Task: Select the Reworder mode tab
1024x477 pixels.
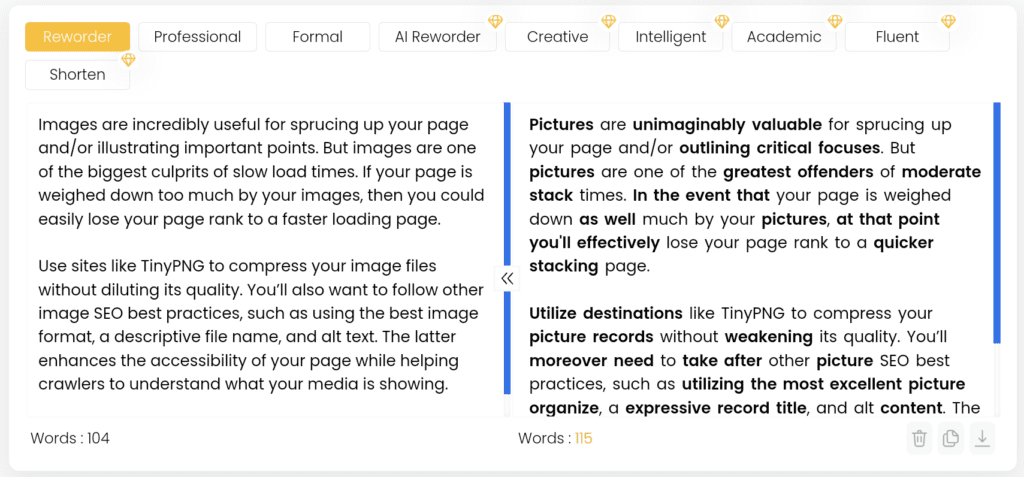Action: pyautogui.click(x=77, y=37)
